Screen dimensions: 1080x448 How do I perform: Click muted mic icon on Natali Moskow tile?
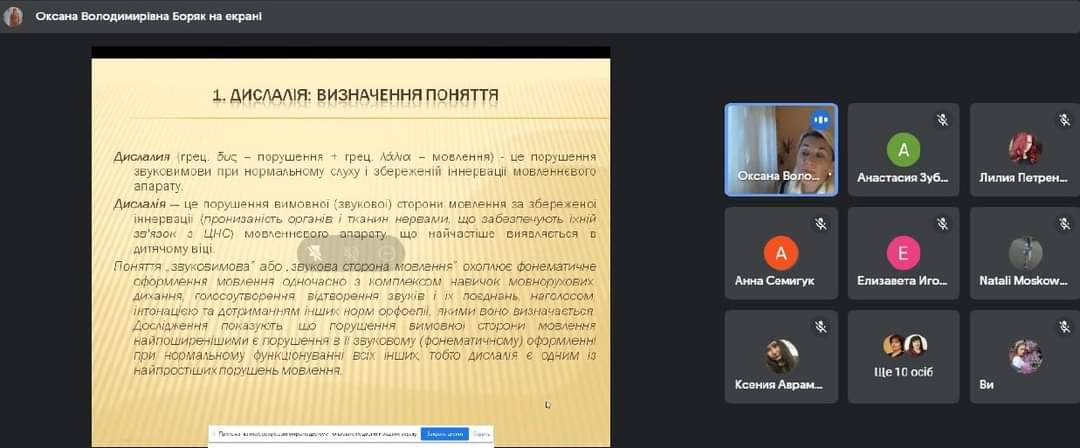click(1064, 224)
